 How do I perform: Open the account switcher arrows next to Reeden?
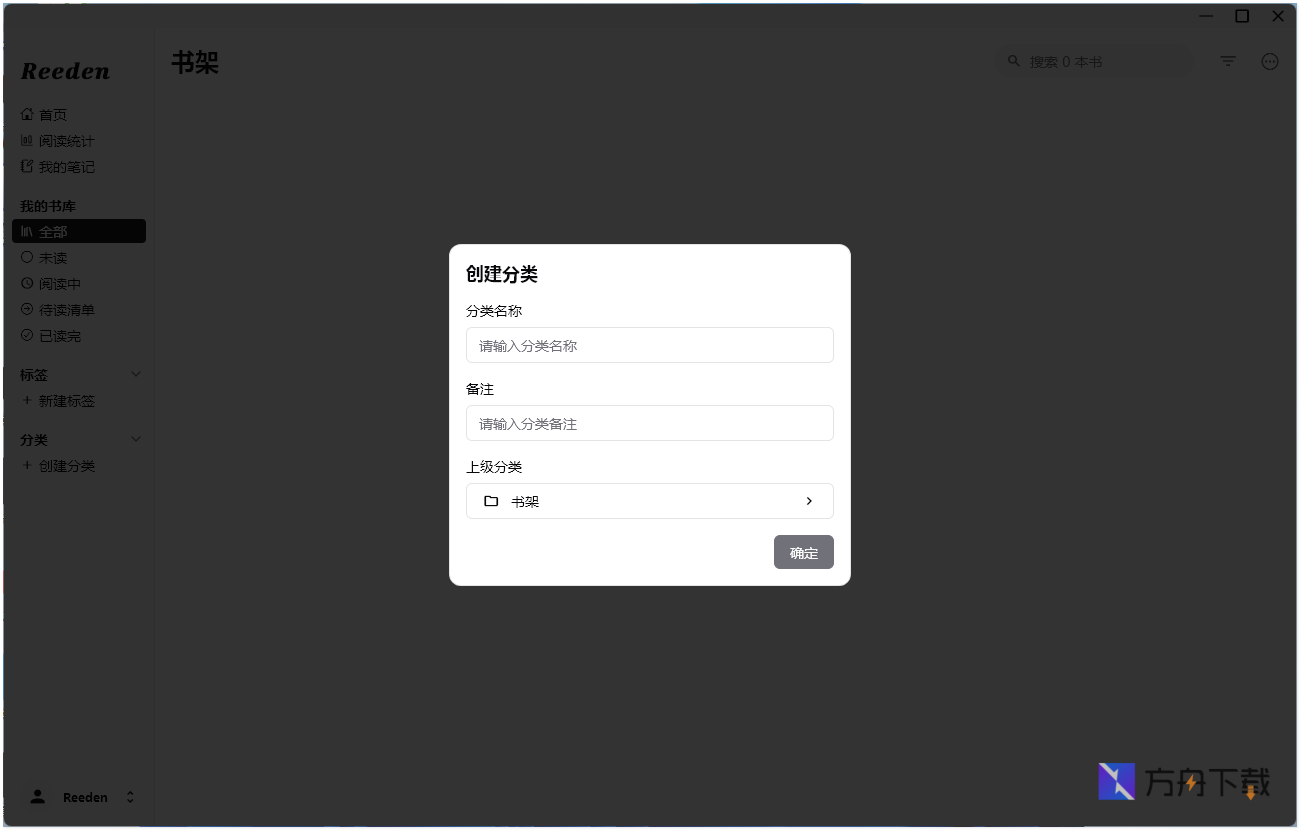tap(130, 796)
